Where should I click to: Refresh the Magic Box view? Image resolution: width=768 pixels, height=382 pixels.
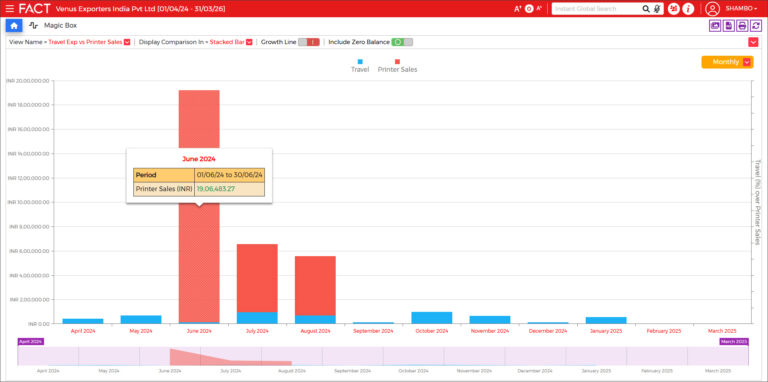(x=756, y=26)
